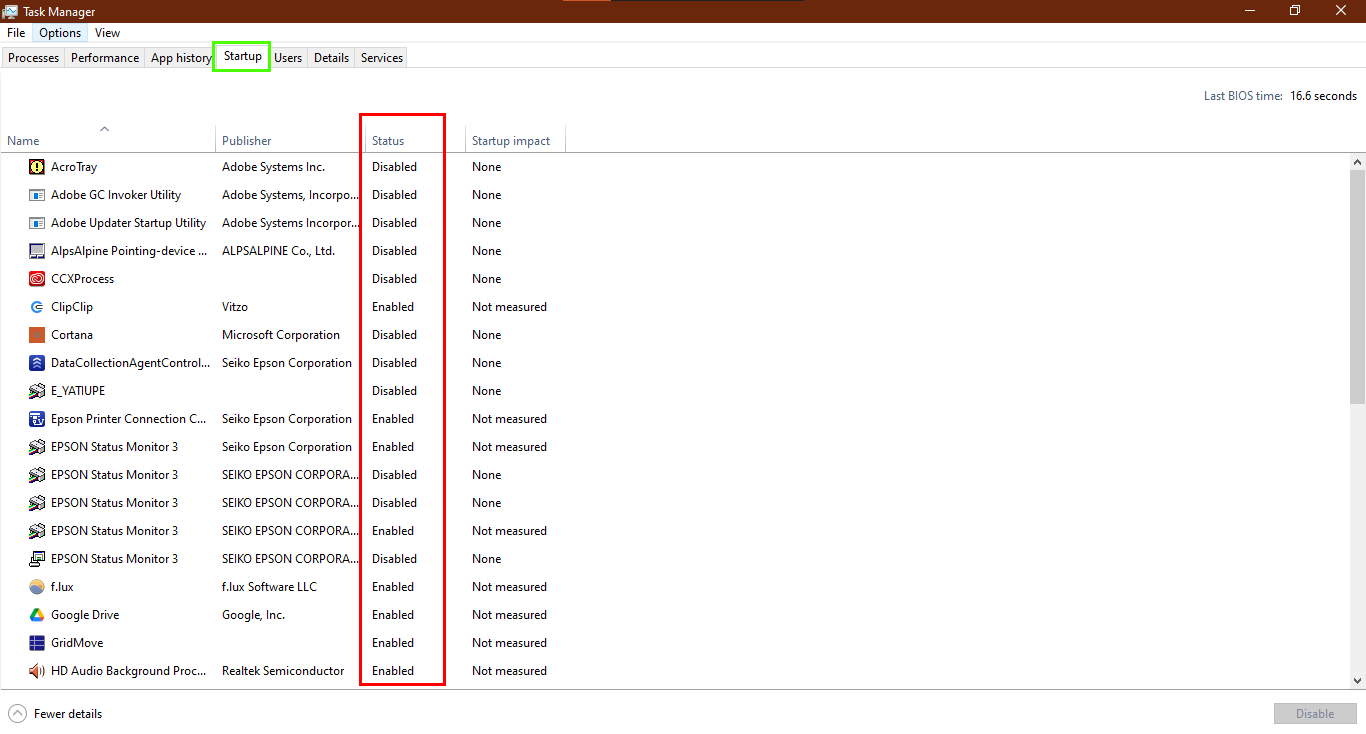Click the Cortana icon in the list
The image size is (1366, 734).
[36, 335]
